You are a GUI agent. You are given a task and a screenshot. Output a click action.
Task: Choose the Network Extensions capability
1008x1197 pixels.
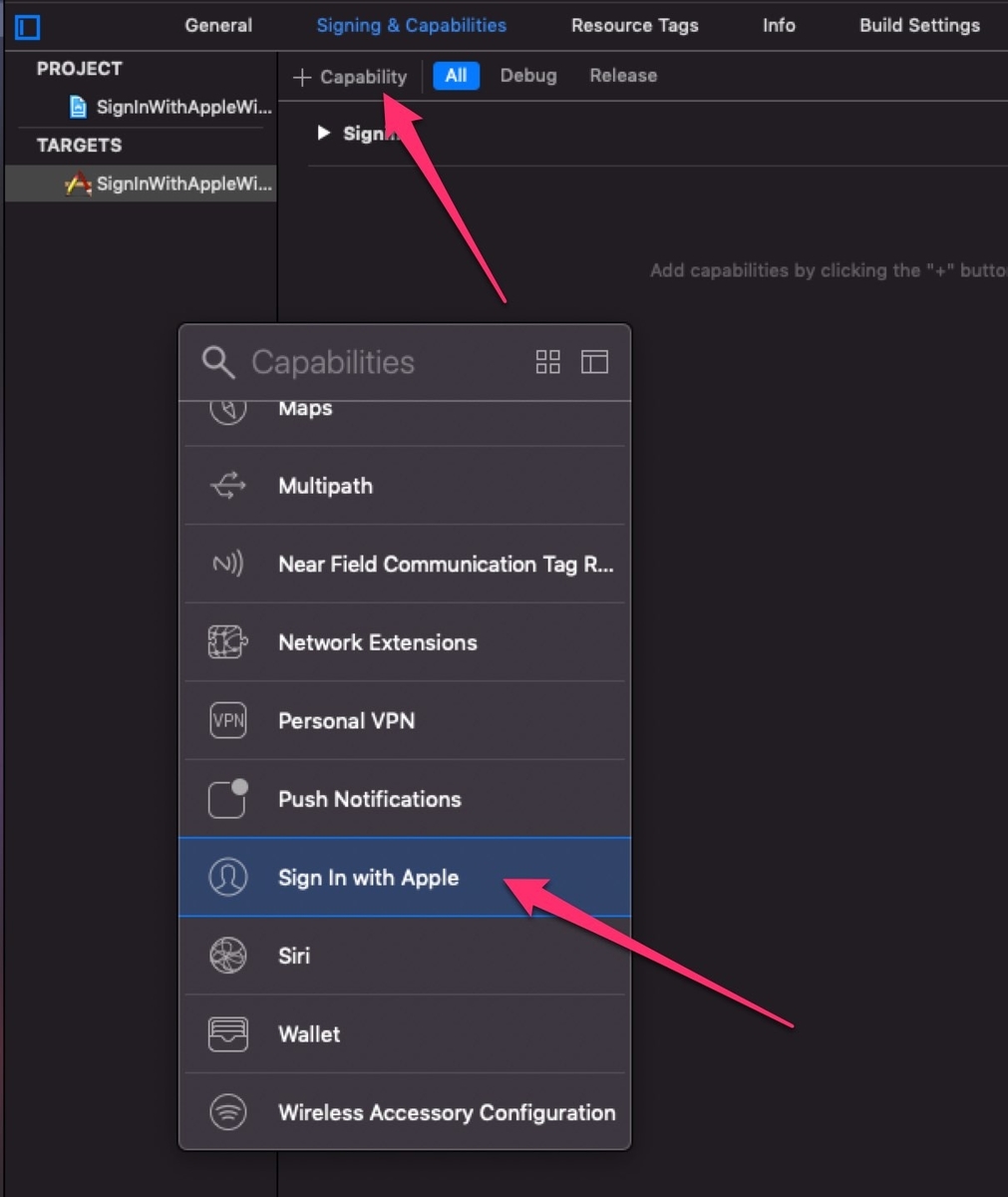(x=405, y=642)
